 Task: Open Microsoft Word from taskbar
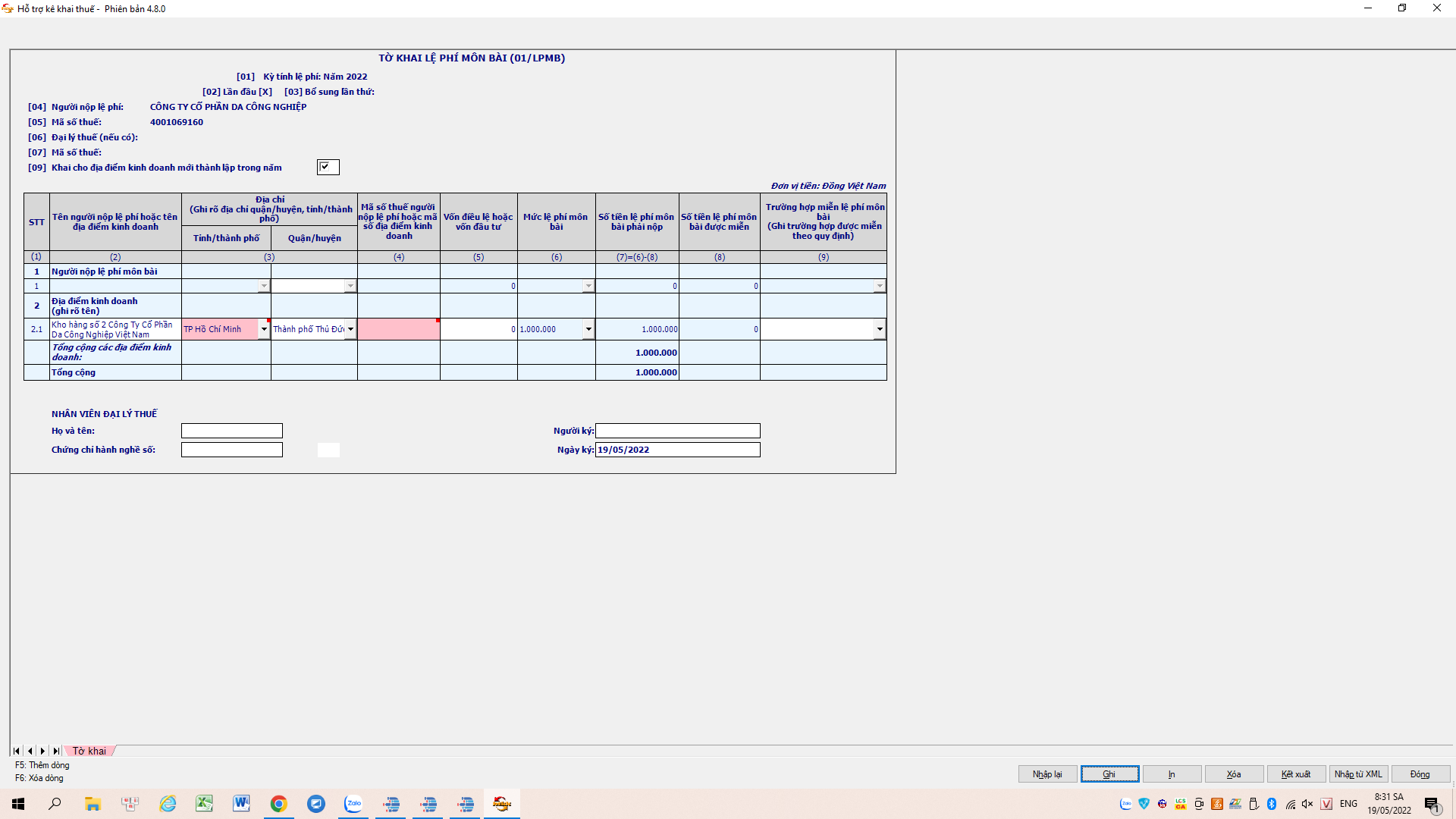(241, 804)
